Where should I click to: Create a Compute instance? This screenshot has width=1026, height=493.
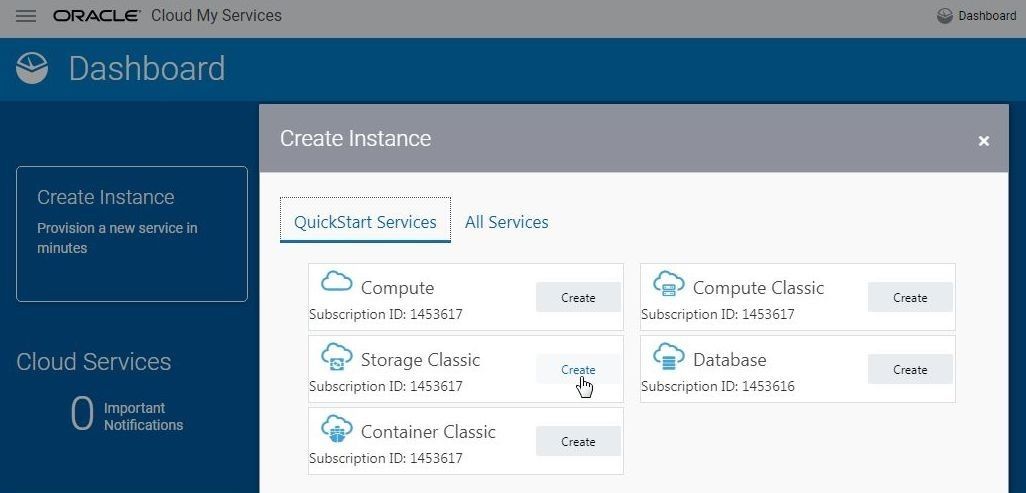pyautogui.click(x=578, y=297)
